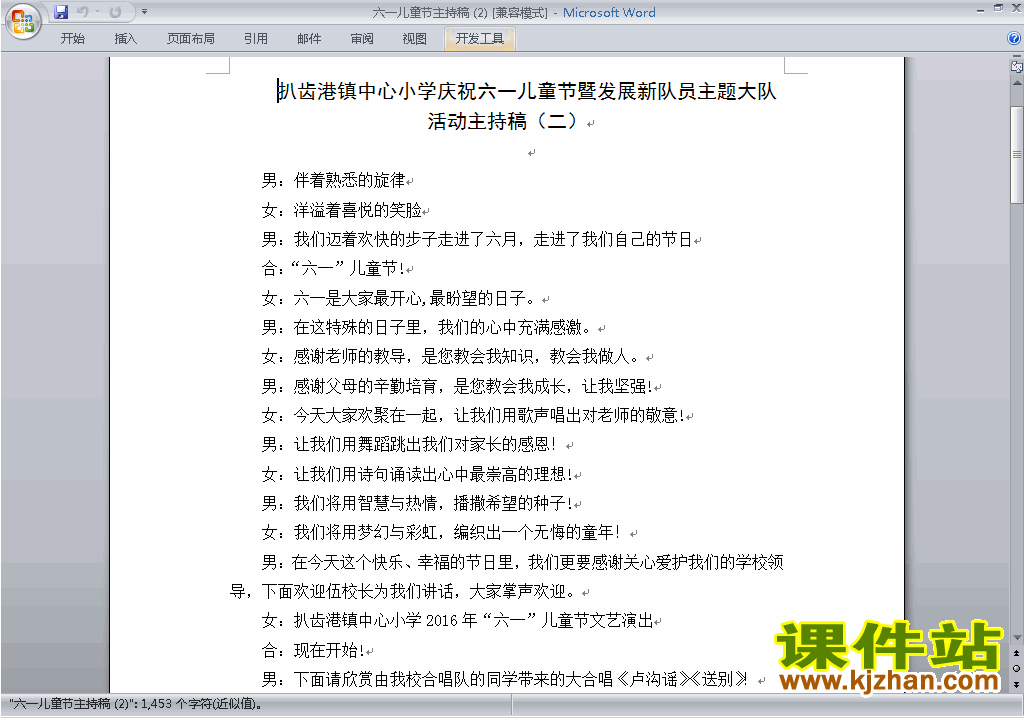This screenshot has width=1024, height=718.
Task: Open the 审阅 tab
Action: click(x=362, y=39)
